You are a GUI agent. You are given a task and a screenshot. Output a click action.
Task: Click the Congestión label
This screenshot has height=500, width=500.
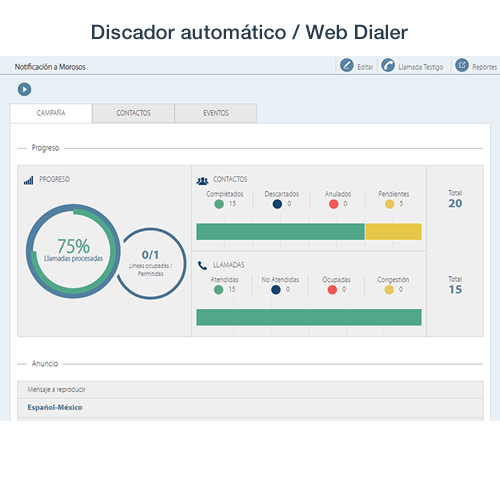coord(393,280)
